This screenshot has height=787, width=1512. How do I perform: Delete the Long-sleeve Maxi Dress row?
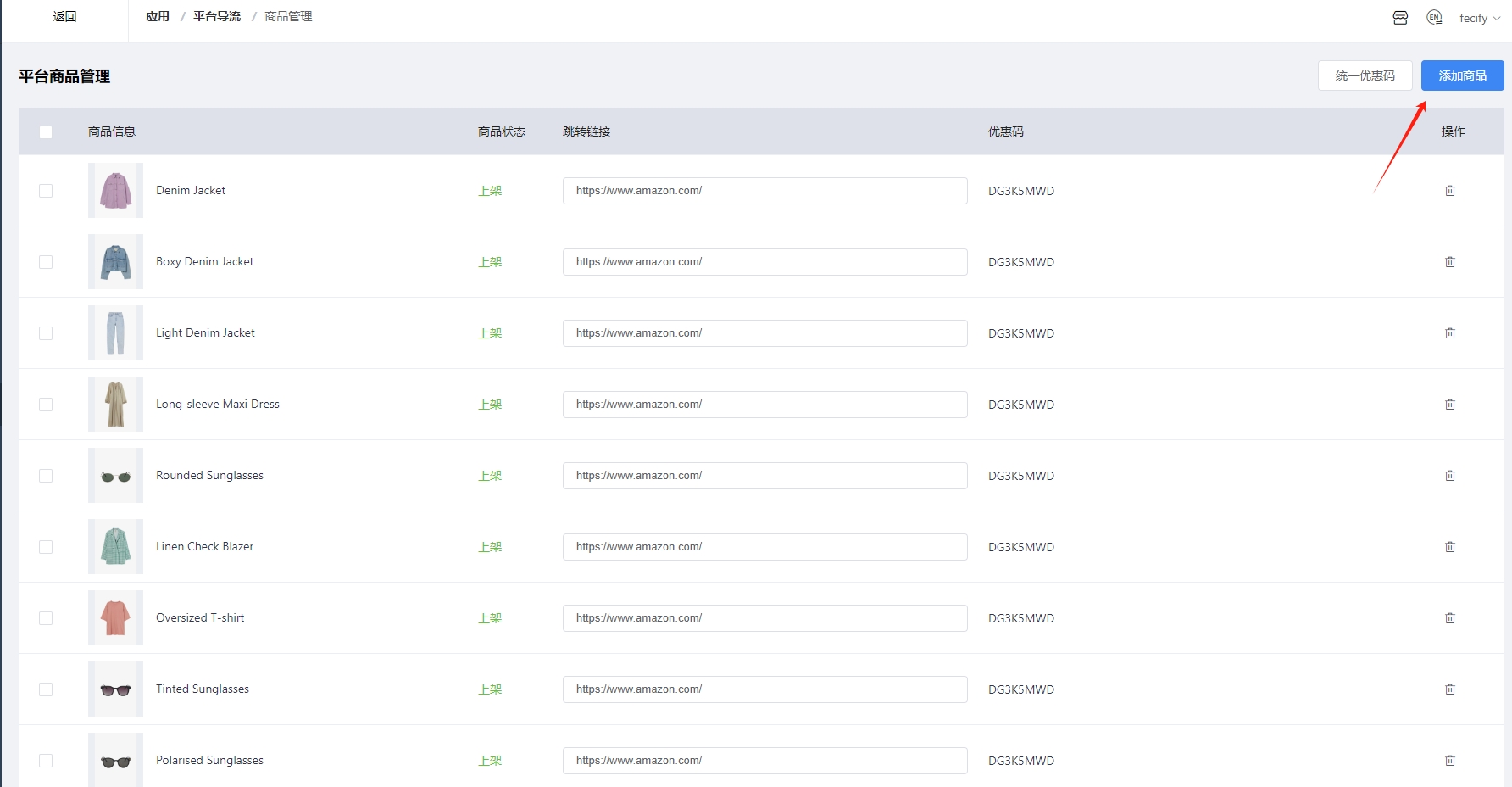click(x=1450, y=405)
